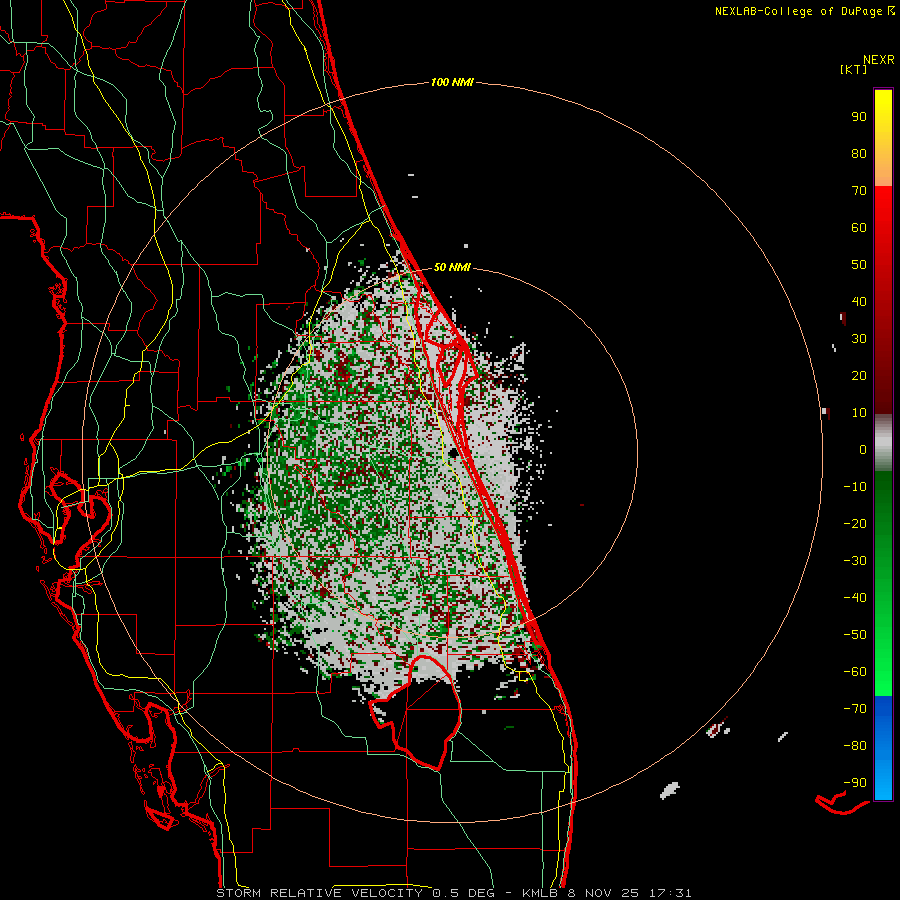This screenshot has width=900, height=900.
Task: Click the blue bottom segment of color bar
Action: coord(883,748)
